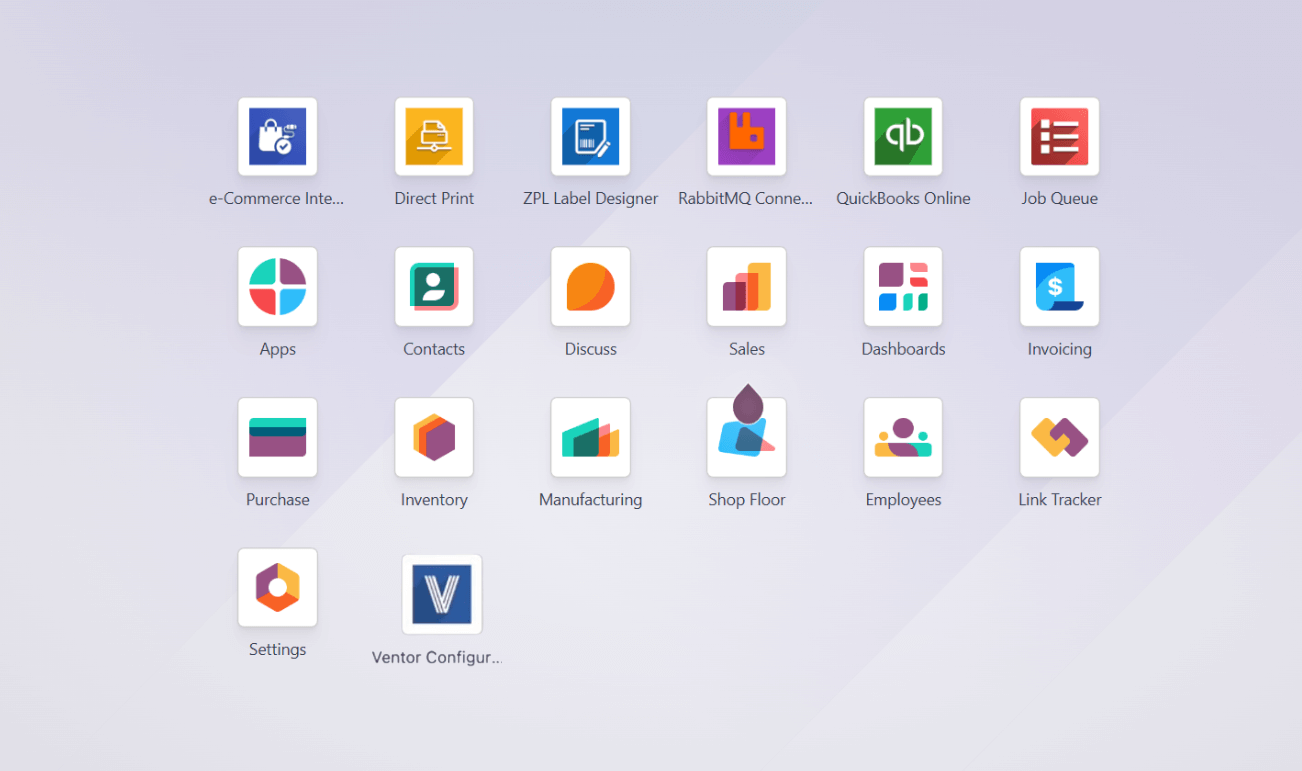Click the Apps module icon
The width and height of the screenshot is (1302, 771).
(277, 286)
